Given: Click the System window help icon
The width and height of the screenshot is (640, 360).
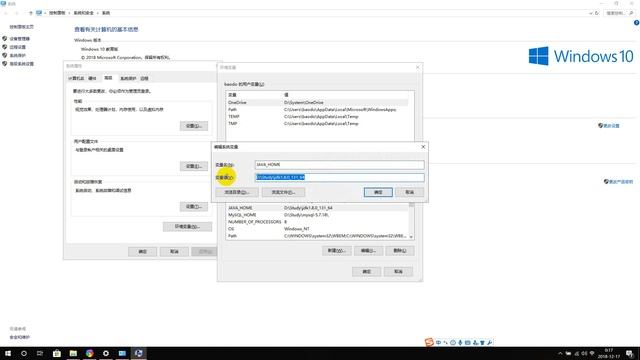Looking at the screenshot, I should [x=636, y=23].
